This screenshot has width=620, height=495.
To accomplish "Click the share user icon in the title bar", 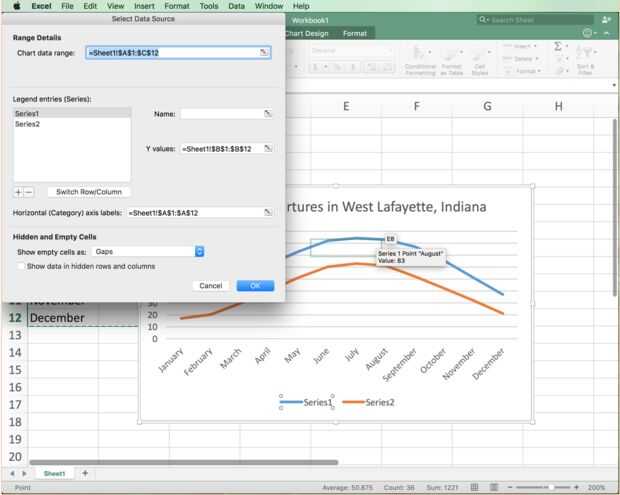I will coord(607,20).
